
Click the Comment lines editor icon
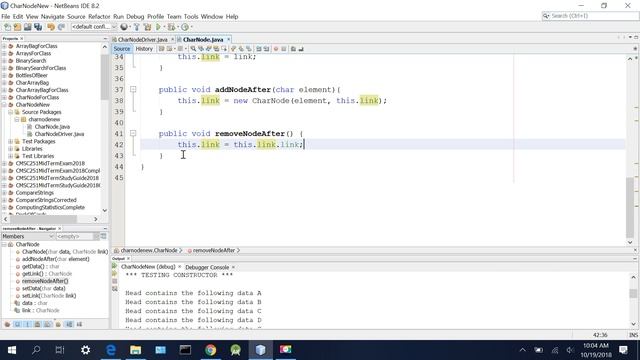pos(293,49)
